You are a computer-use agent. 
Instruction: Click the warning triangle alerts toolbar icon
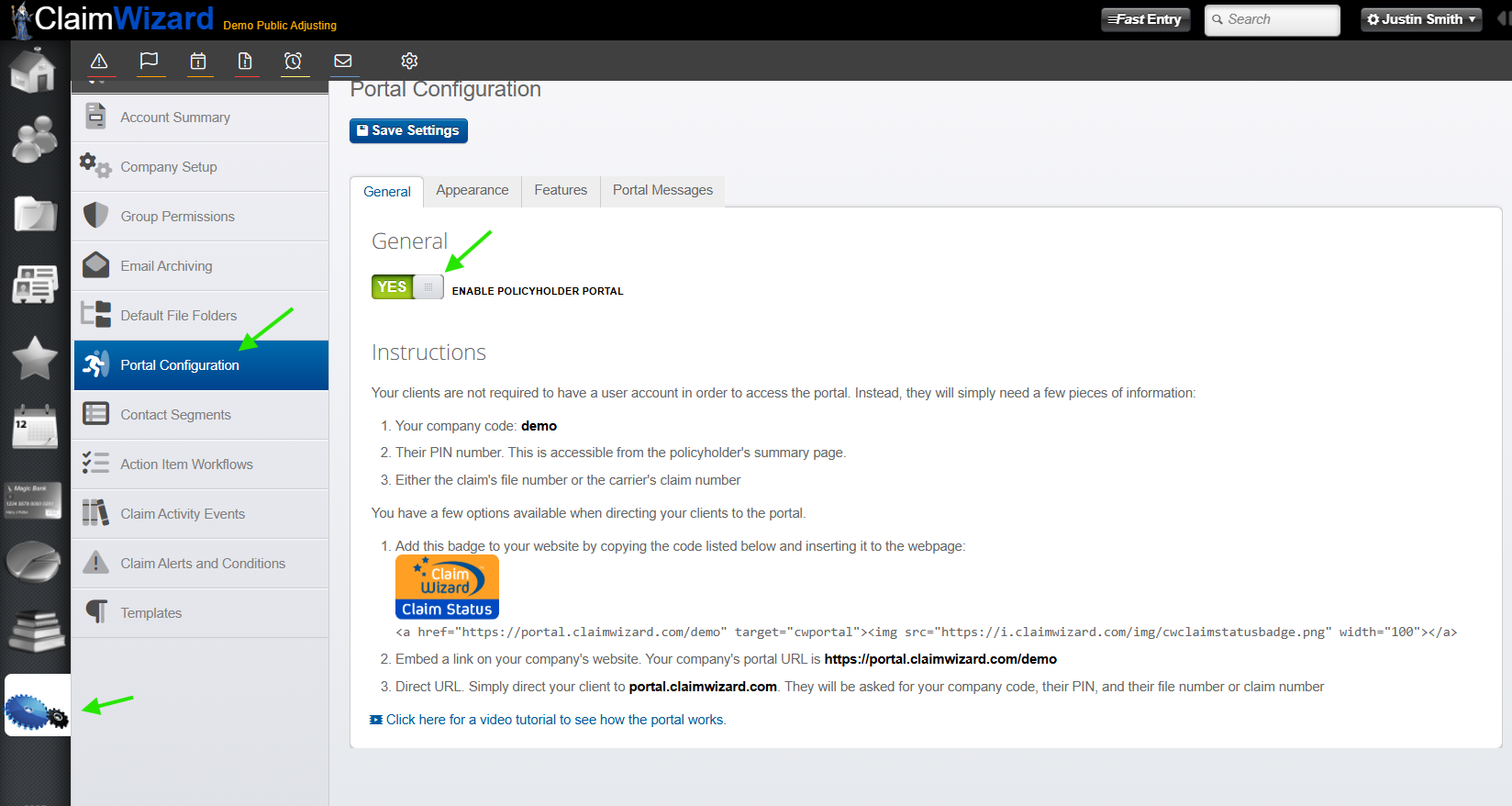(x=99, y=62)
